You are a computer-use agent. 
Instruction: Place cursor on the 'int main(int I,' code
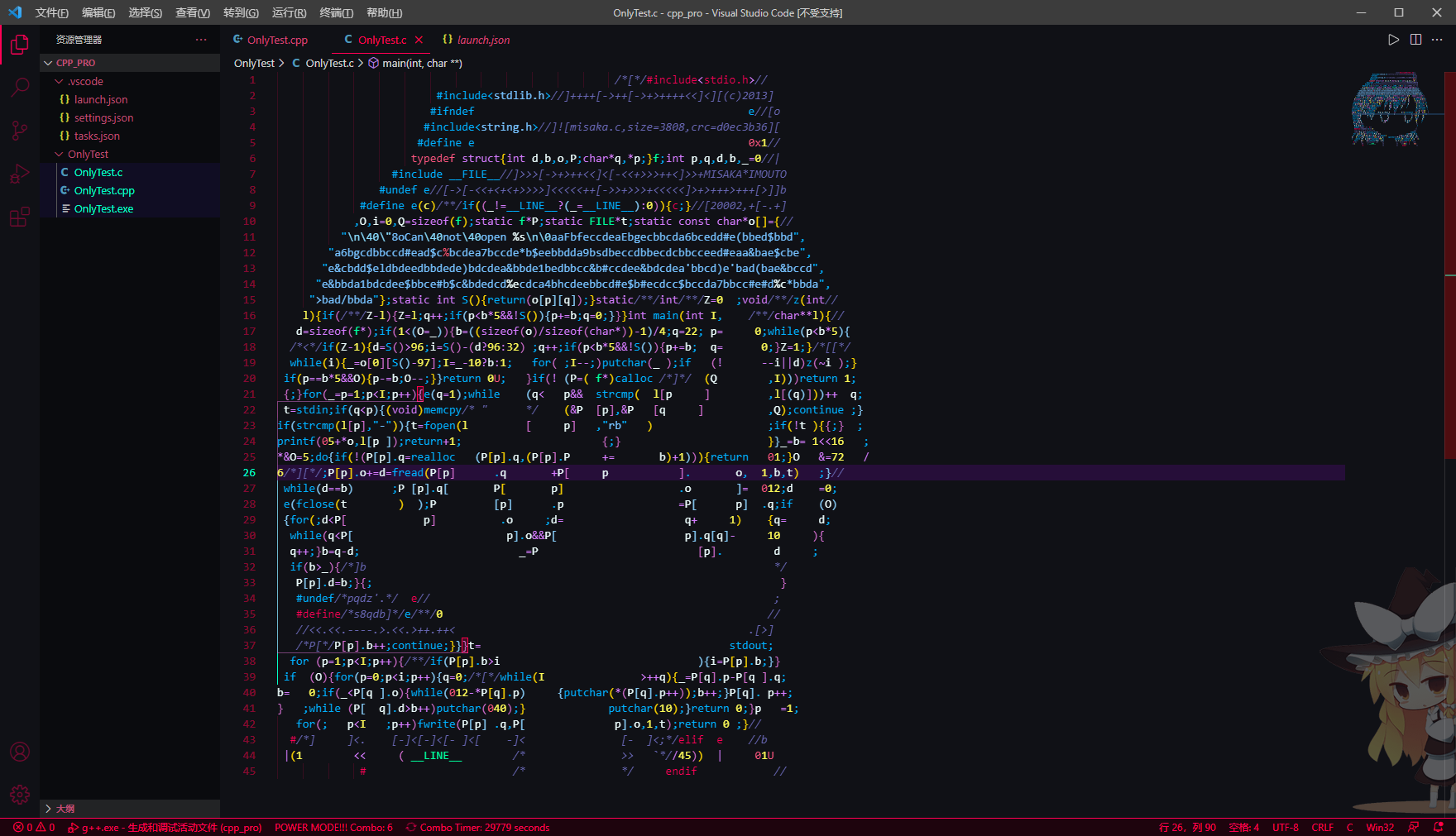click(674, 315)
